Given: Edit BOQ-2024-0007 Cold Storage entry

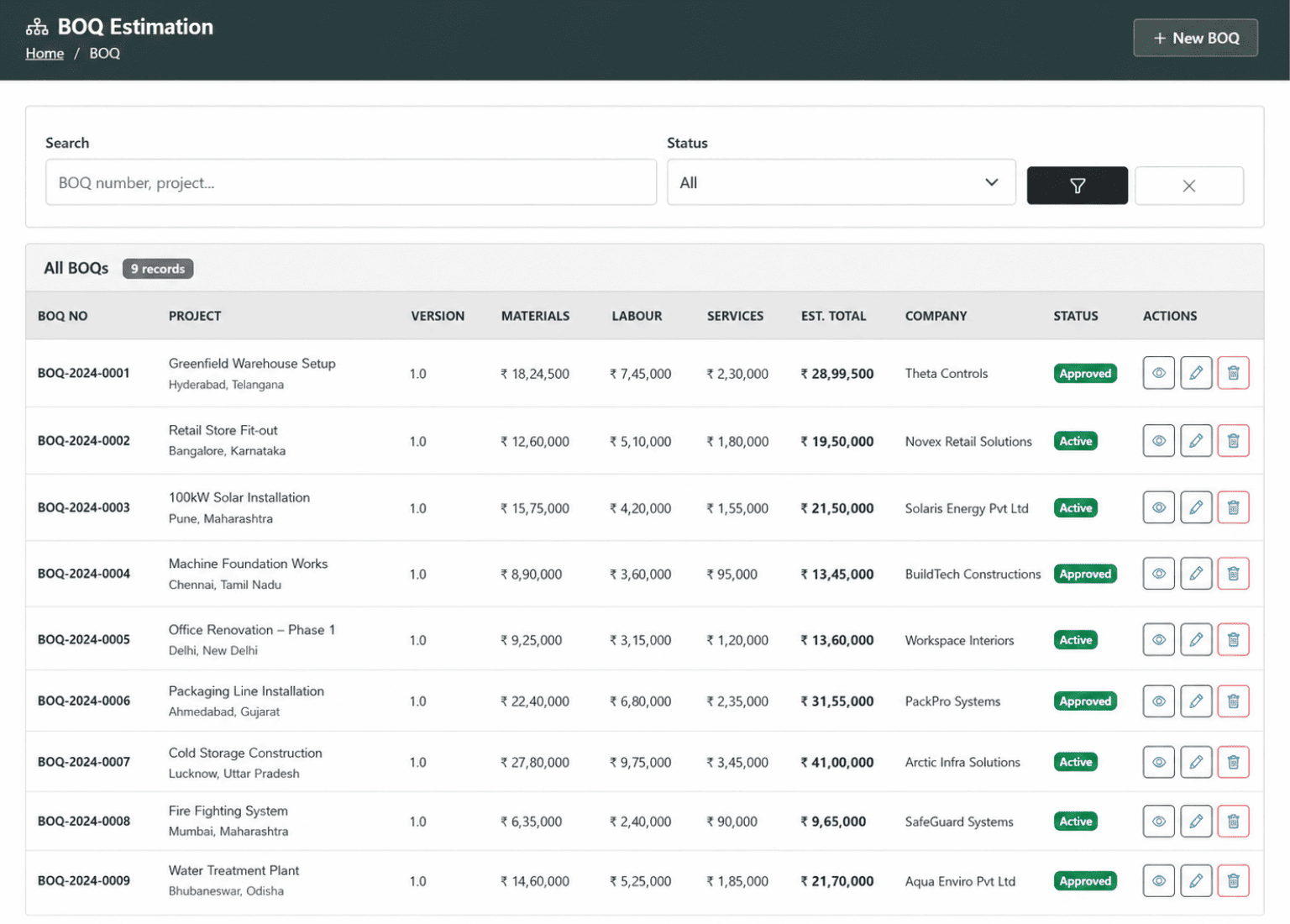Looking at the screenshot, I should (1196, 763).
